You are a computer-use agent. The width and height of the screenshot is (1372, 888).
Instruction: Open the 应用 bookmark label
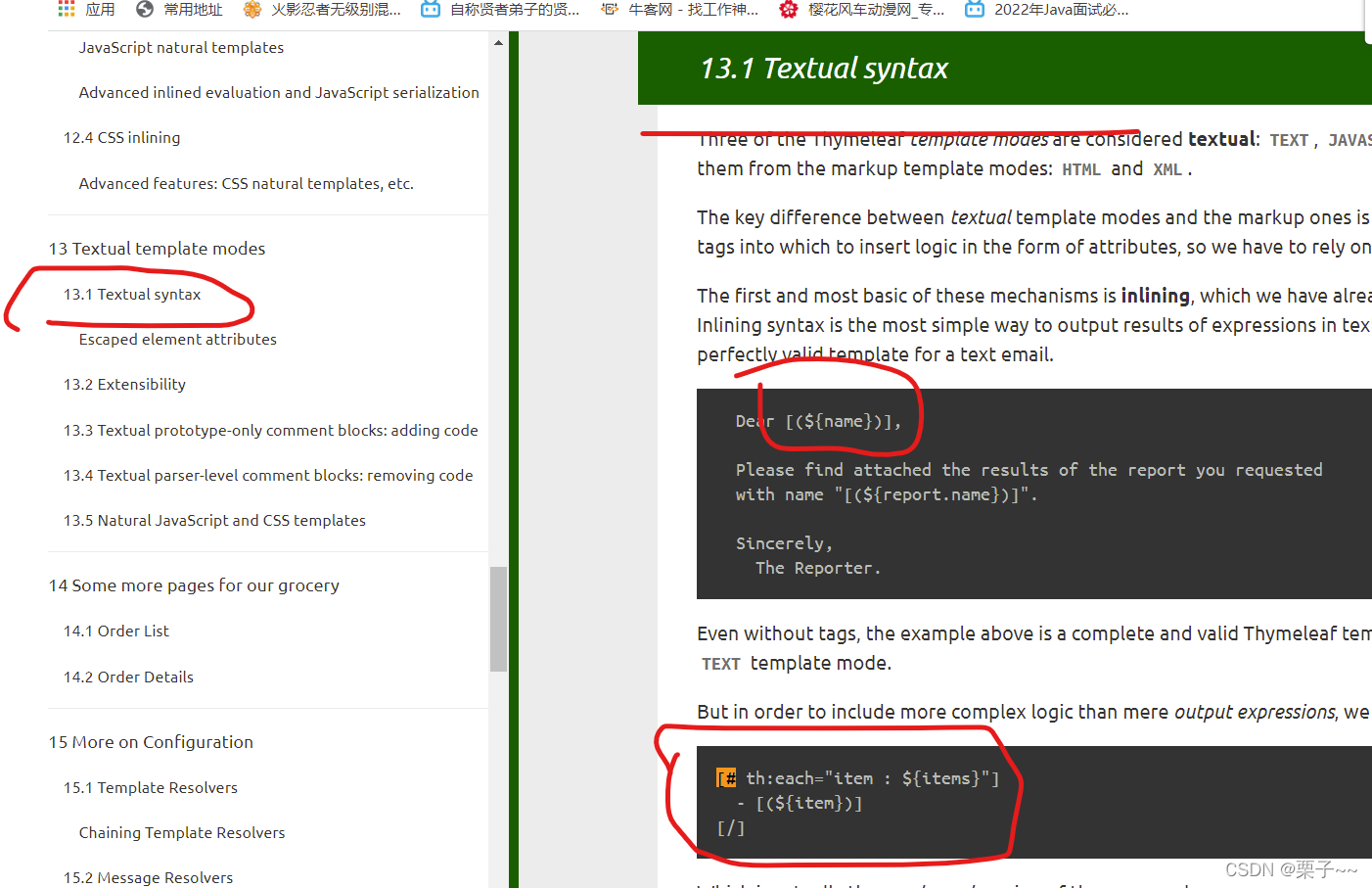tap(100, 9)
